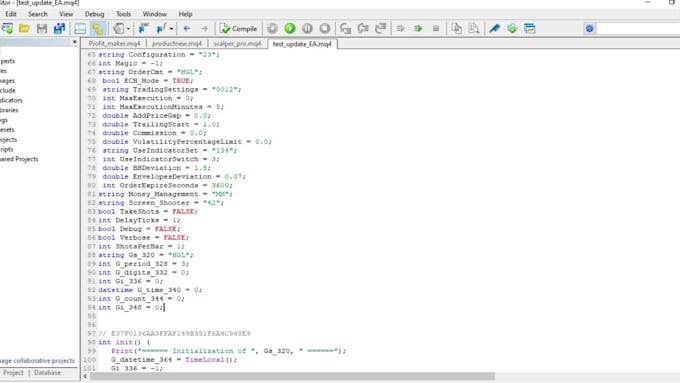This screenshot has height=383, width=680.
Task: Click the find in files magnifier icon
Action: 474,29
